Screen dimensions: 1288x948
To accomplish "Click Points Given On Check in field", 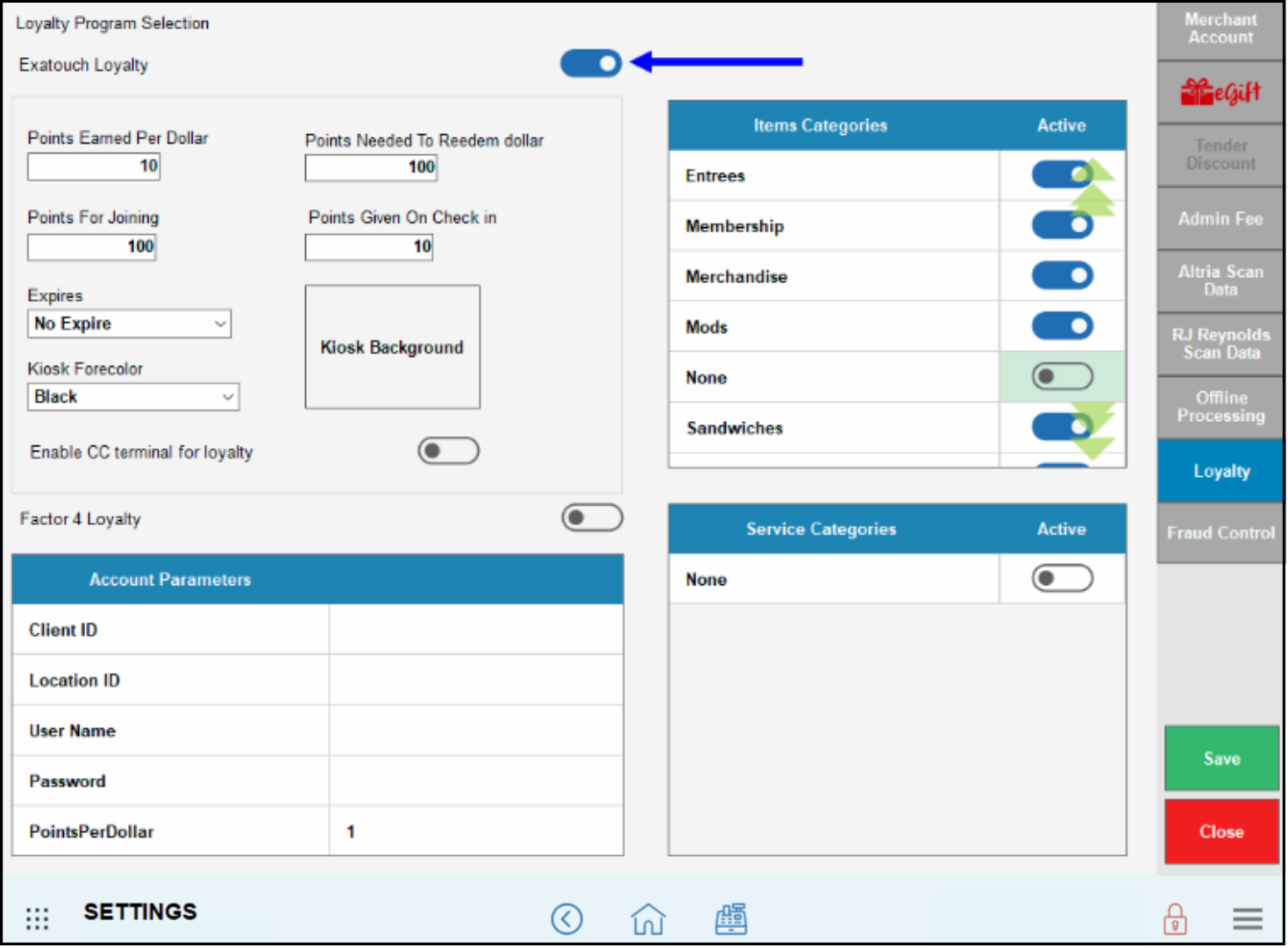I will [369, 247].
